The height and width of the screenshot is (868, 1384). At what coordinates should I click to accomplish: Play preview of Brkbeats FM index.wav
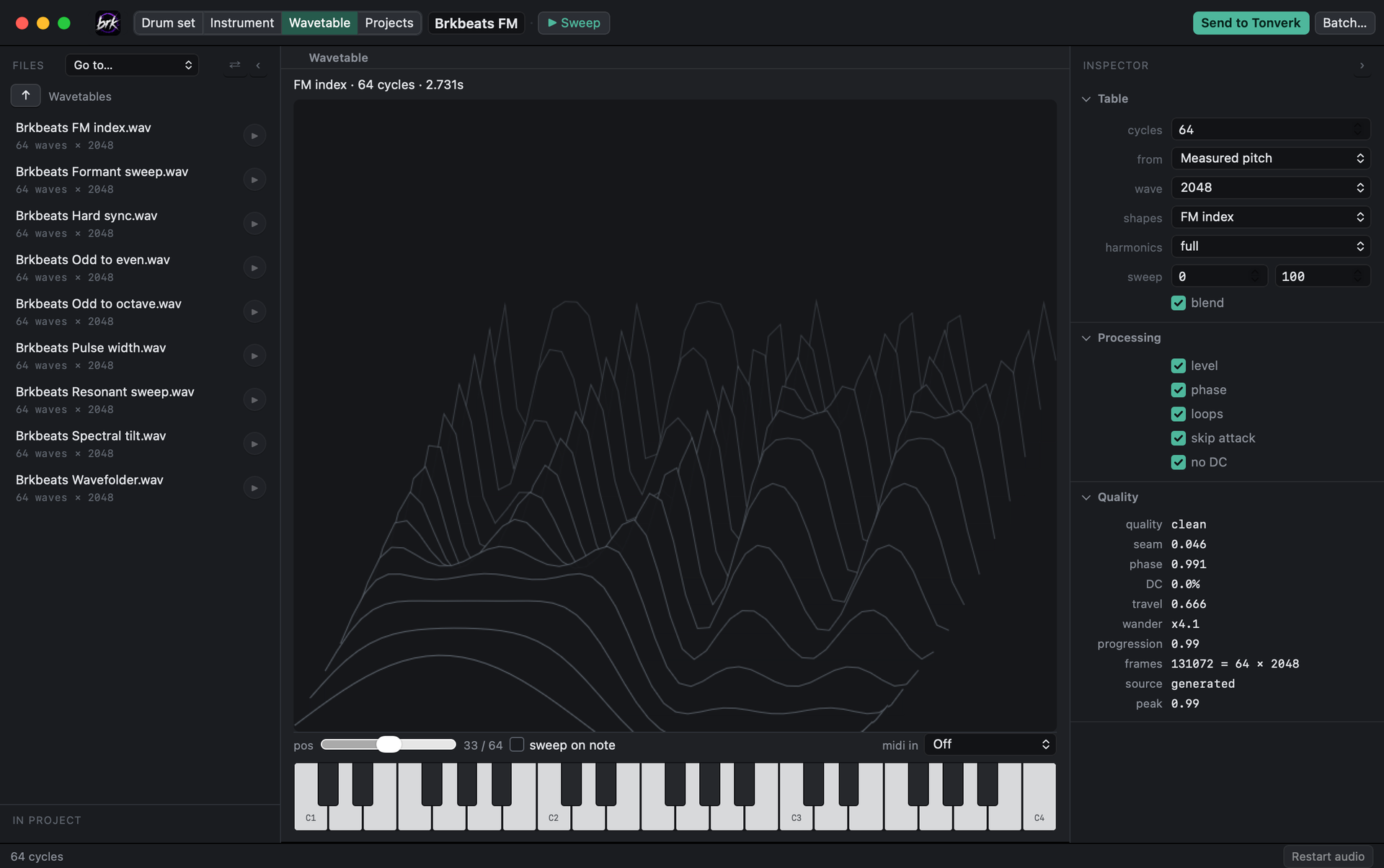254,136
